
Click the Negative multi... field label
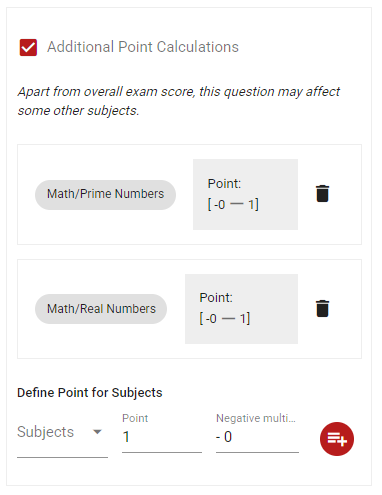(256, 418)
